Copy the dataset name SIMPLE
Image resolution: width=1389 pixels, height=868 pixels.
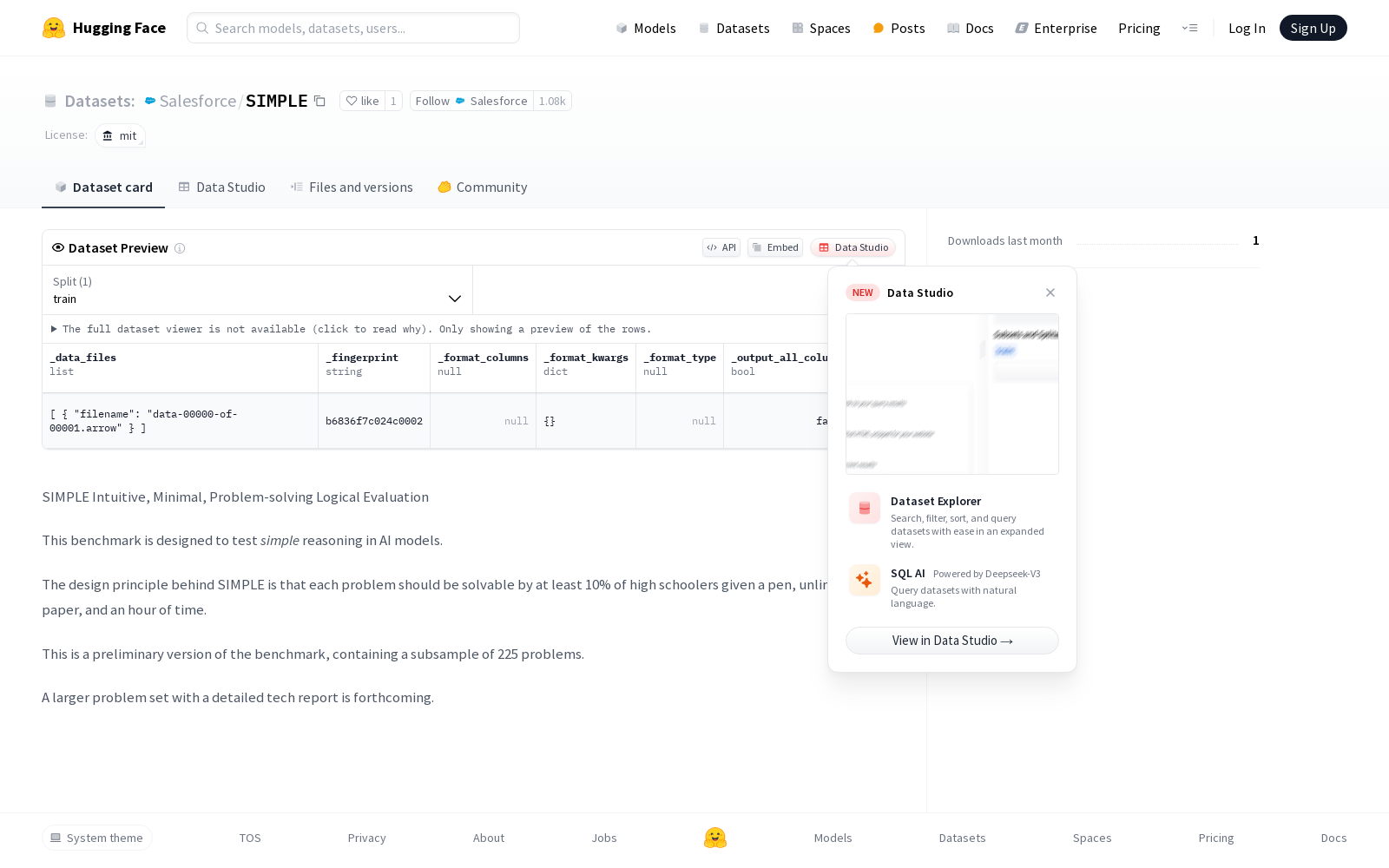point(319,101)
